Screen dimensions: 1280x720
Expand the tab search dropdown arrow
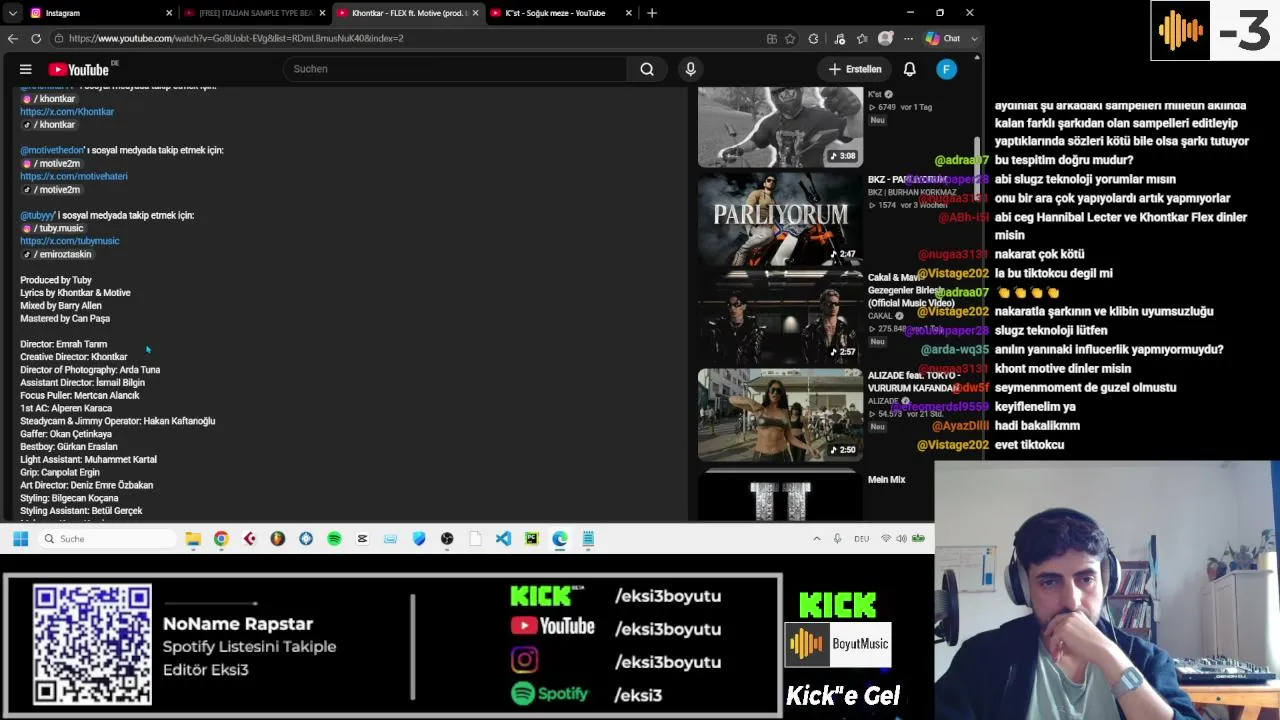(12, 13)
